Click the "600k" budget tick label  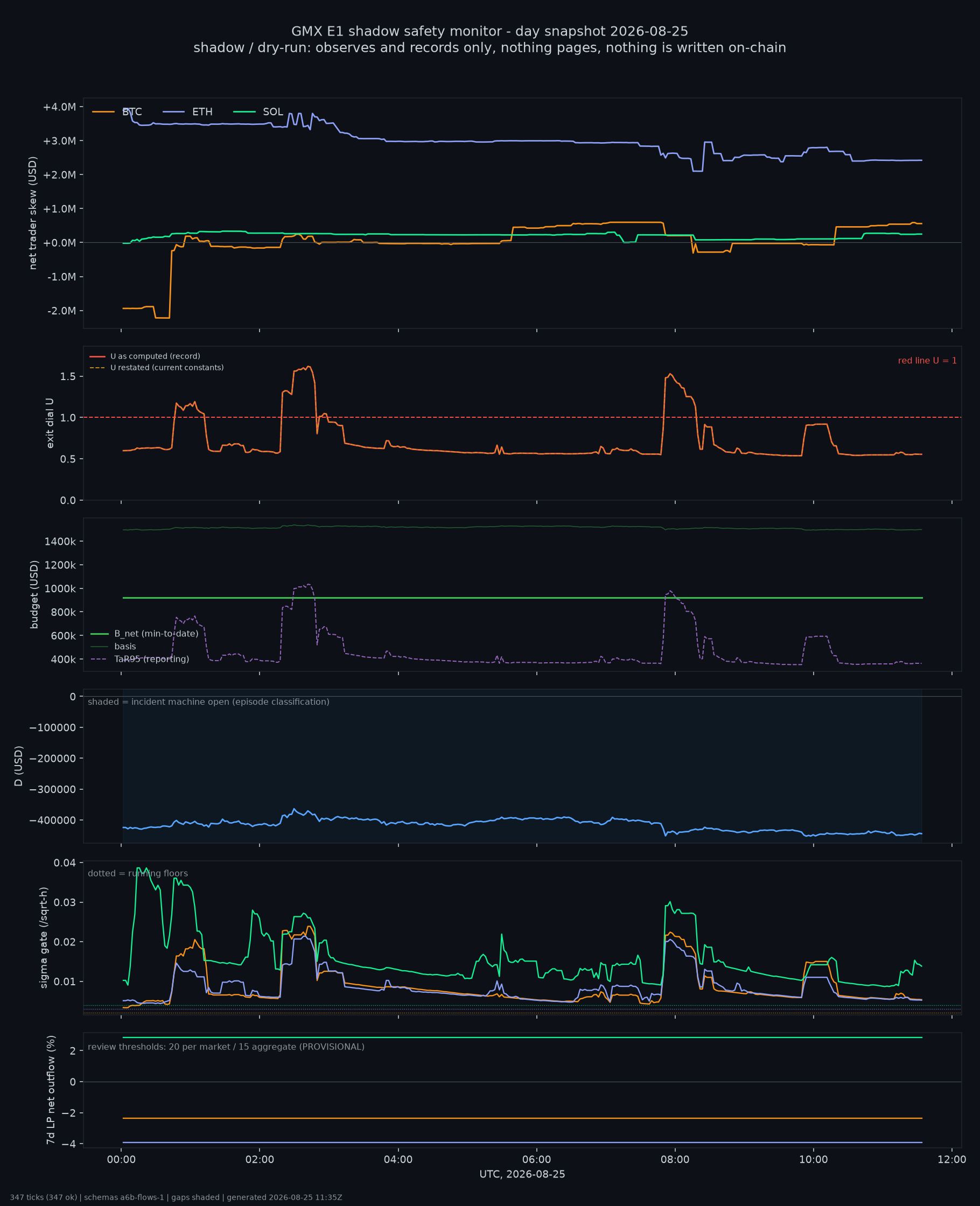[x=63, y=636]
